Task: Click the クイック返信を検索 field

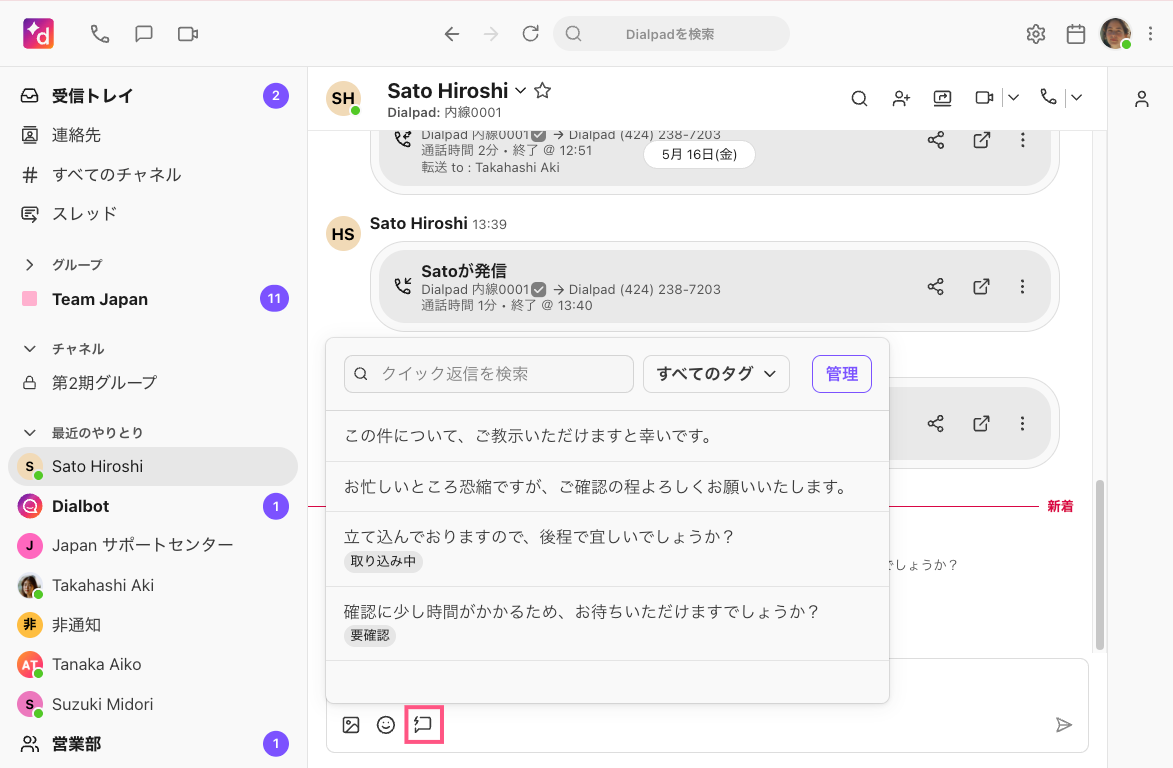Action: 489,374
